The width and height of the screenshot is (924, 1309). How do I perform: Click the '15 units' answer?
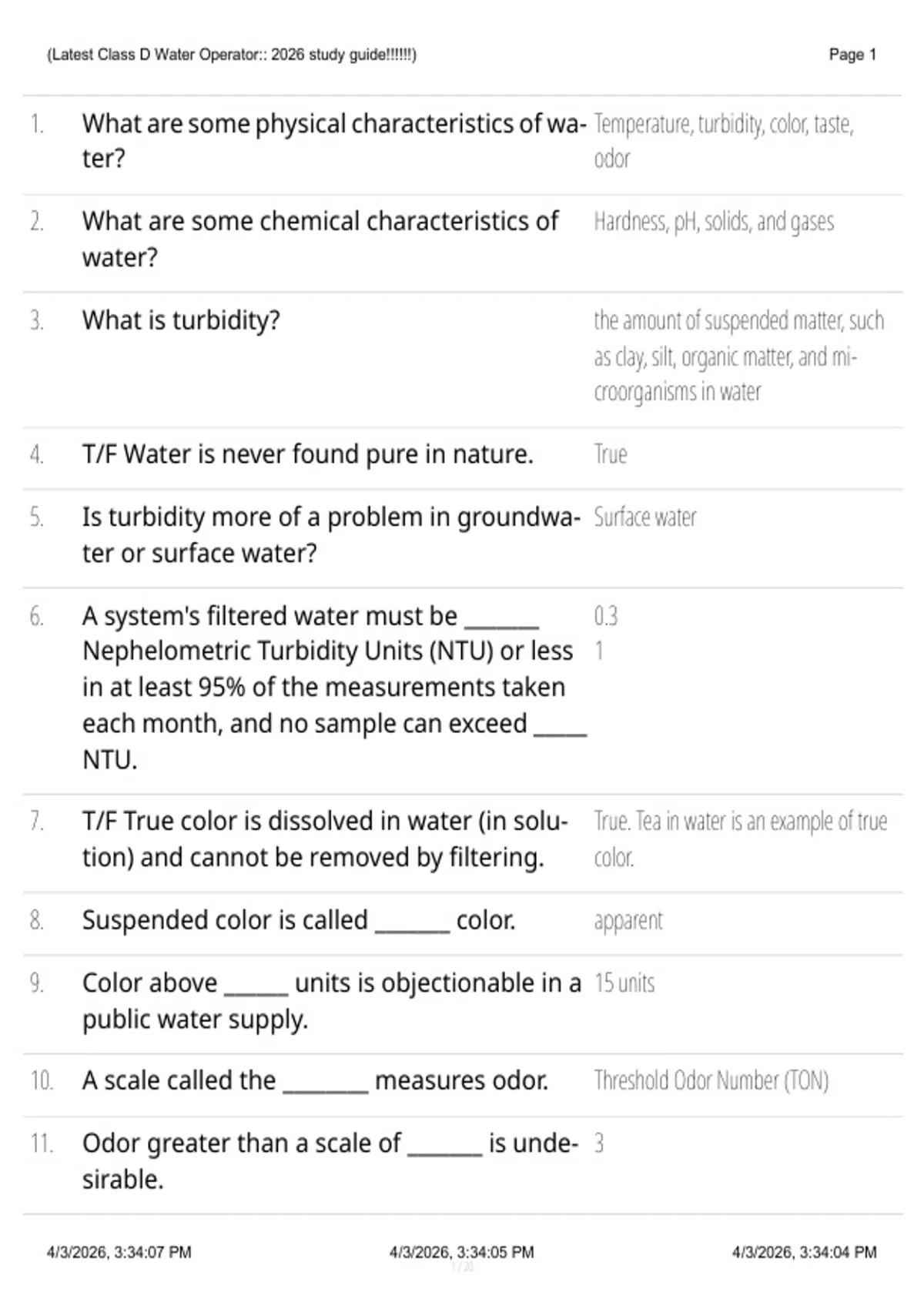coord(624,983)
